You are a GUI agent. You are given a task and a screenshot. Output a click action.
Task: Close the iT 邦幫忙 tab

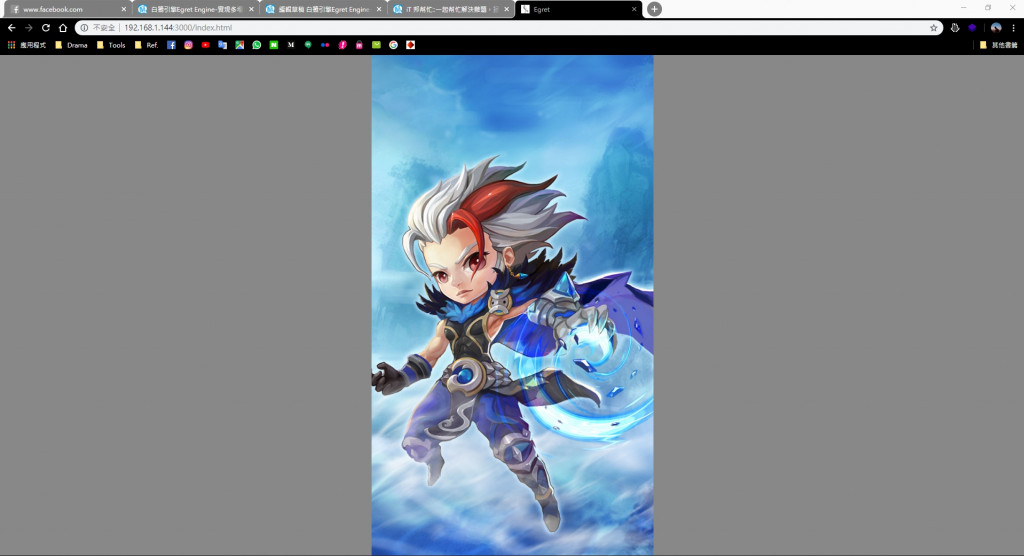pos(506,9)
